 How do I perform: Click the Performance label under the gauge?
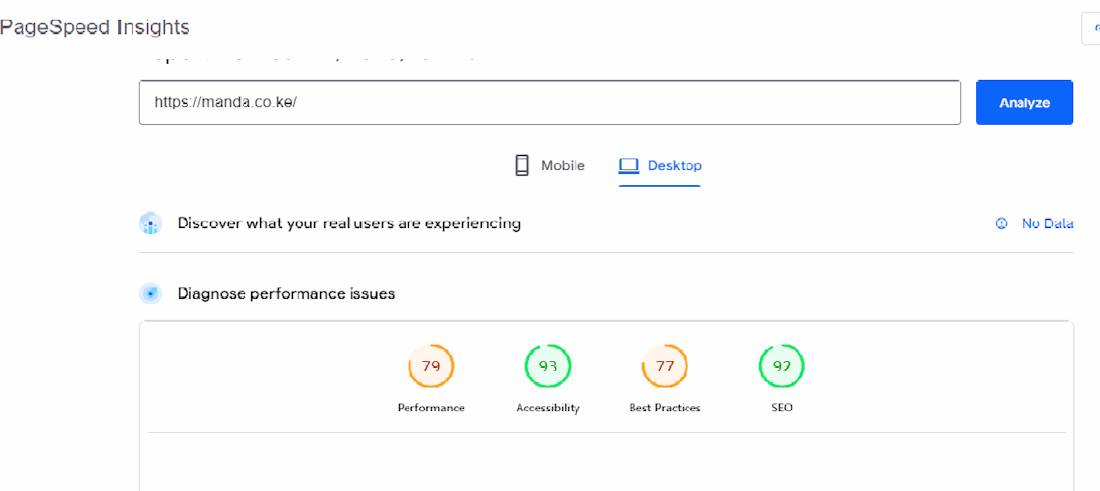[x=431, y=408]
